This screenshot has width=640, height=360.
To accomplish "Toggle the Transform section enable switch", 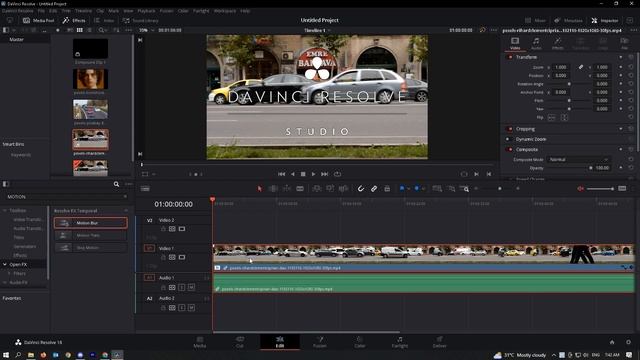I will click(x=510, y=57).
